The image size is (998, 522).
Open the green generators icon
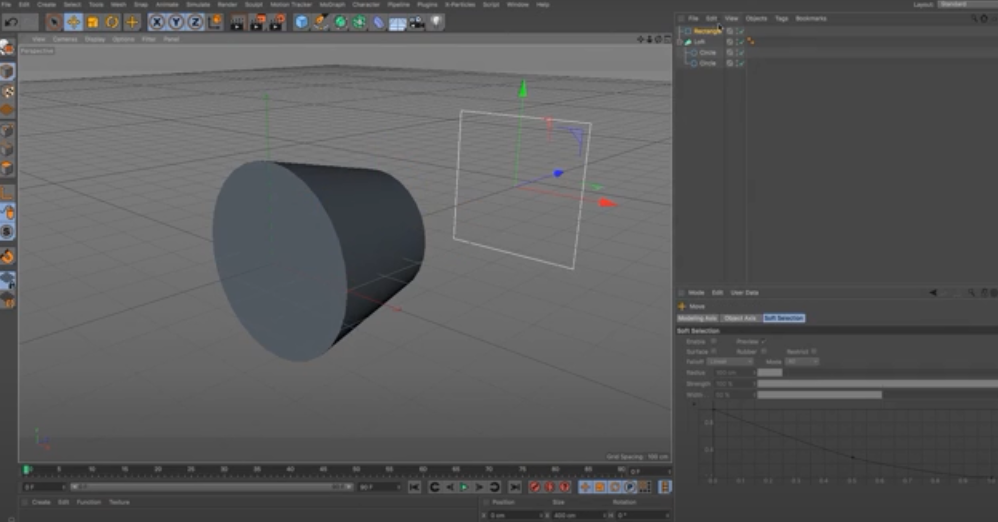coord(341,22)
